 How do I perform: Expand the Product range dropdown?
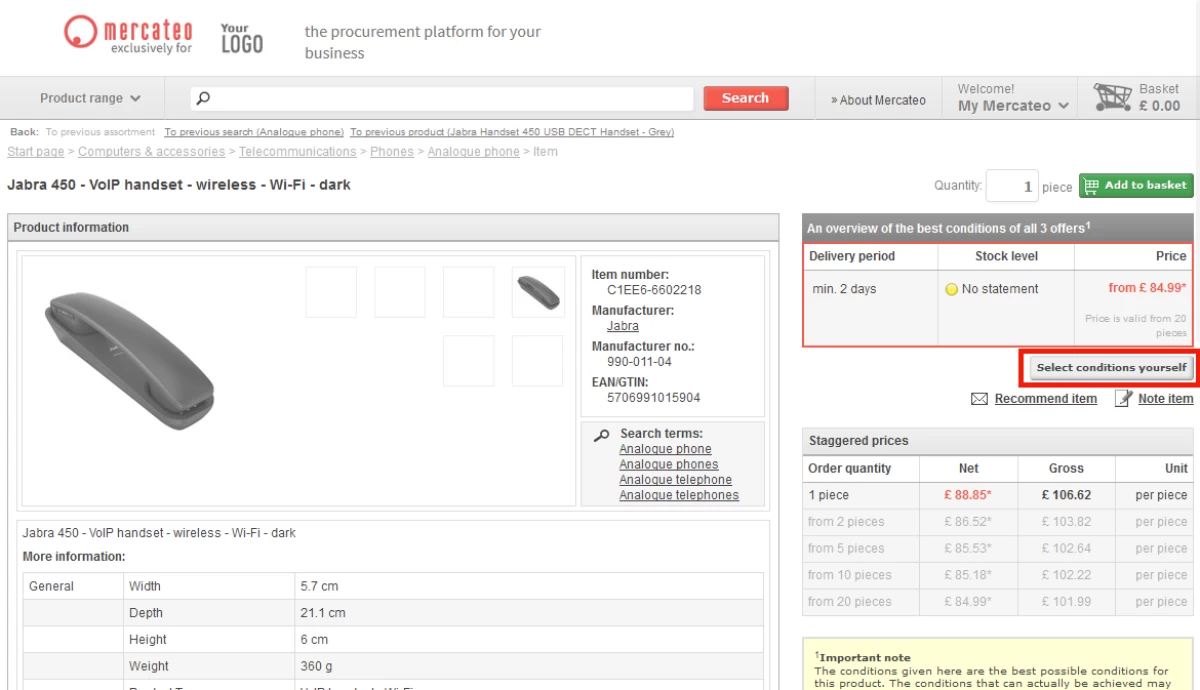tap(90, 98)
